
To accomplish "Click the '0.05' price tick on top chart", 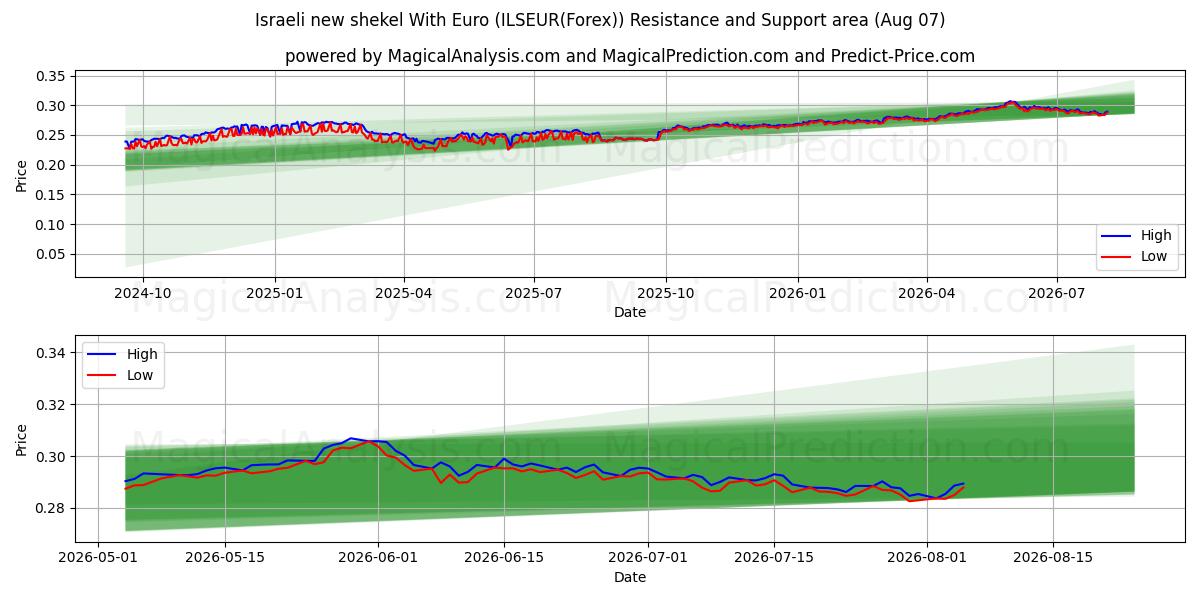I will pyautogui.click(x=51, y=254).
